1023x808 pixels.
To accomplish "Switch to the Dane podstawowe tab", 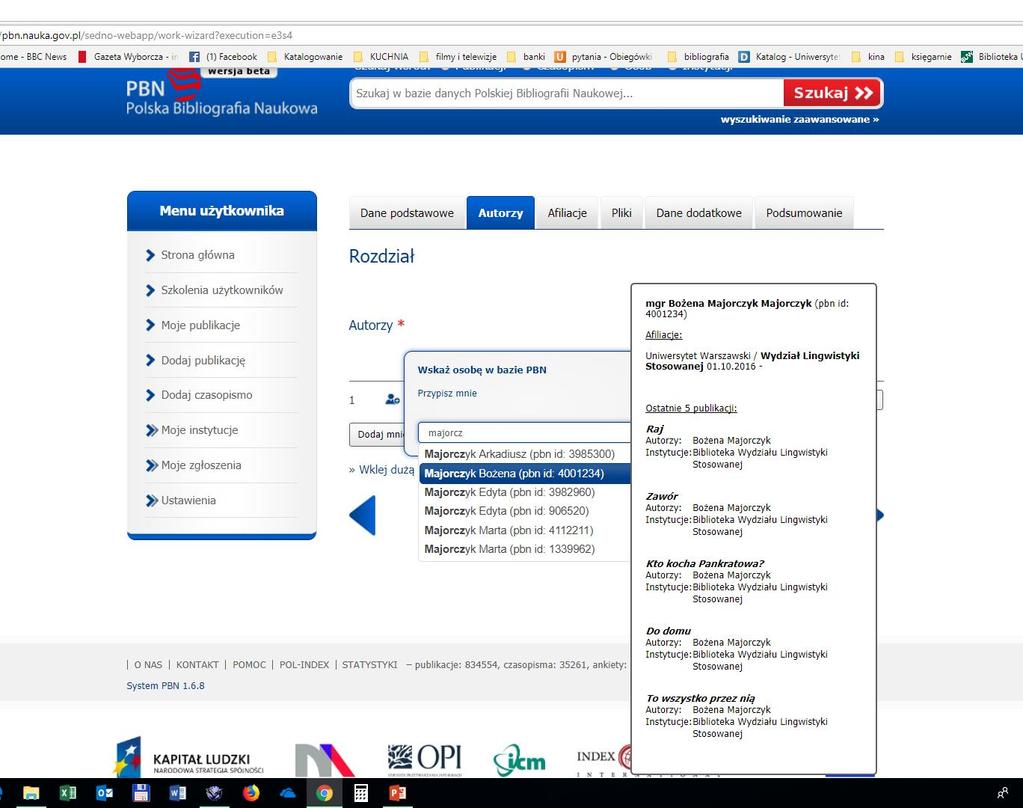I will 406,213.
